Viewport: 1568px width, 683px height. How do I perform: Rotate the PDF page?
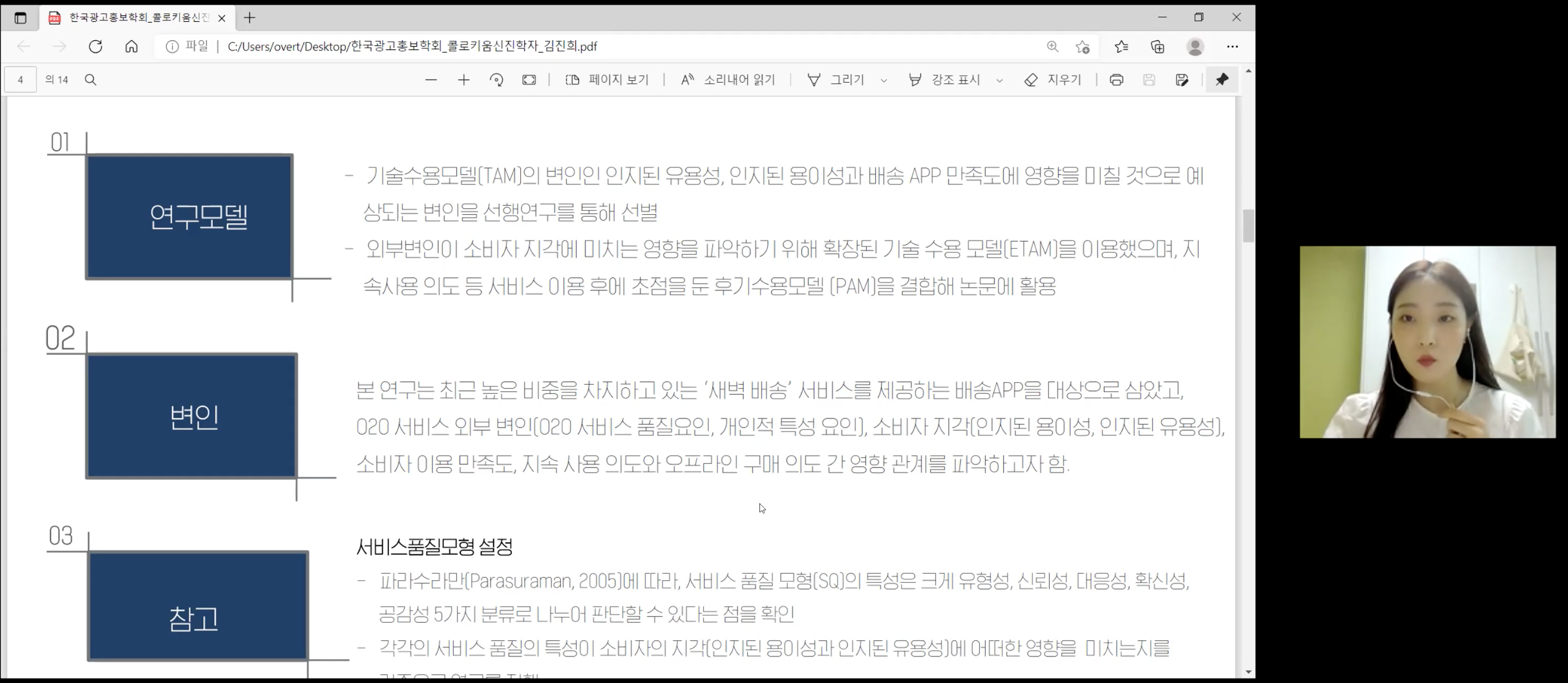pyautogui.click(x=496, y=80)
